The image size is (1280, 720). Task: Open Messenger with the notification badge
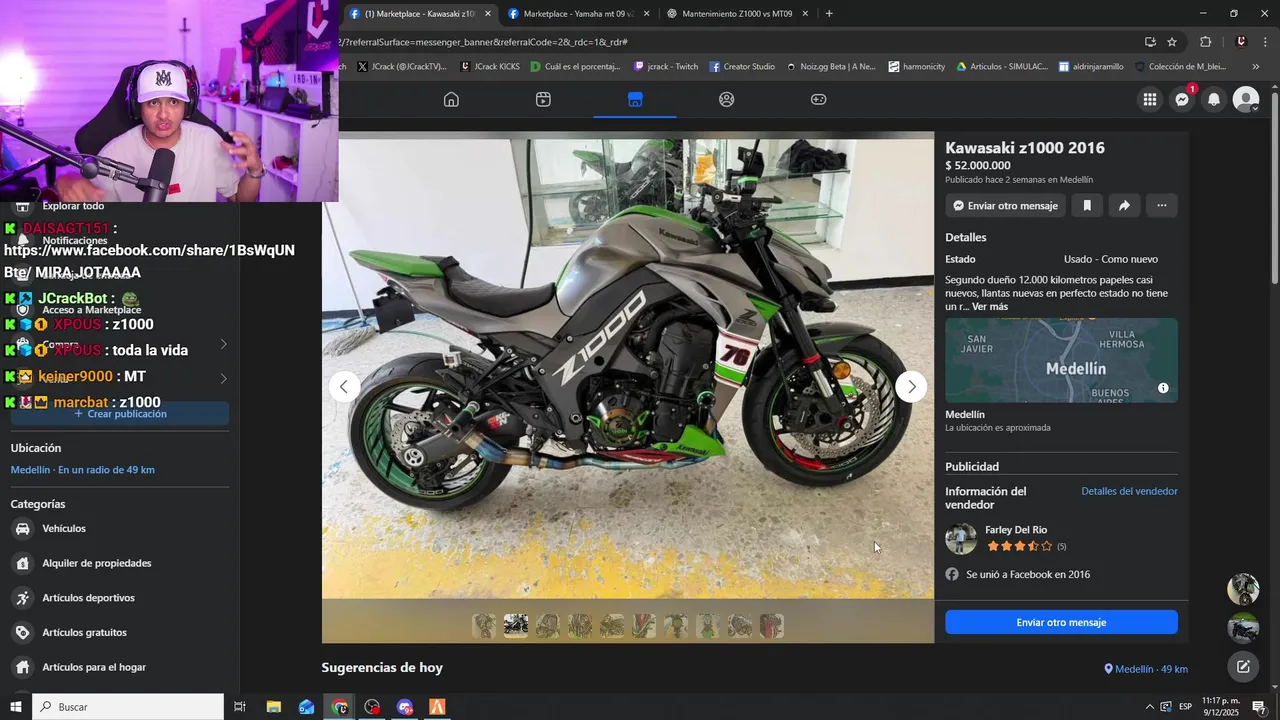coord(1182,99)
